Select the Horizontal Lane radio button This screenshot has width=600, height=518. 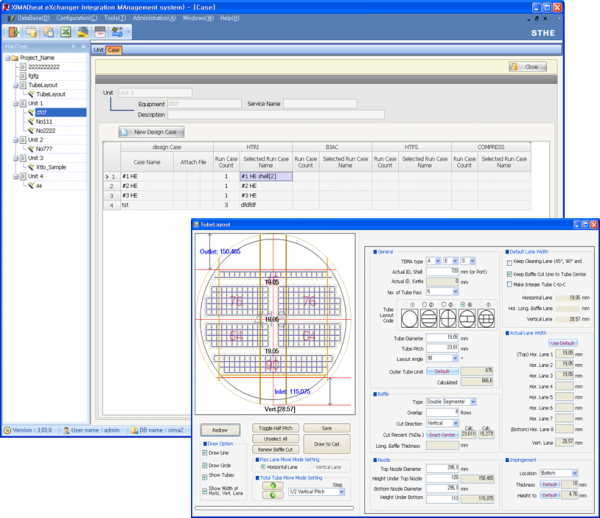pyautogui.click(x=264, y=467)
